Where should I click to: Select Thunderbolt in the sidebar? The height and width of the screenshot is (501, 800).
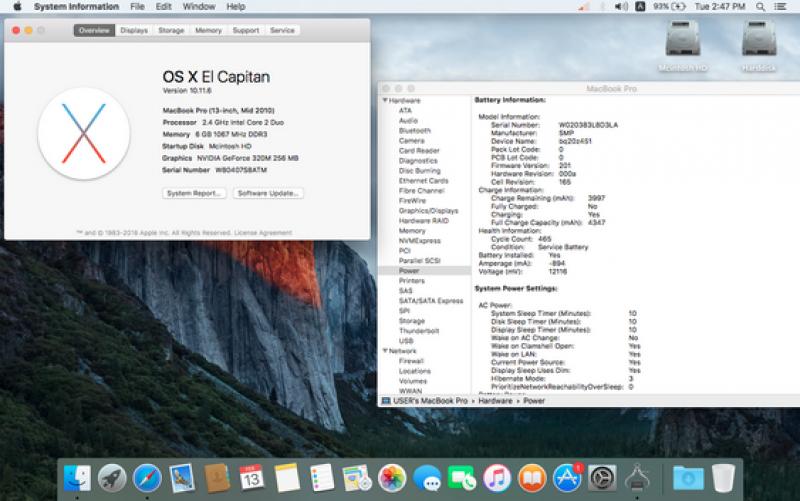click(x=419, y=331)
